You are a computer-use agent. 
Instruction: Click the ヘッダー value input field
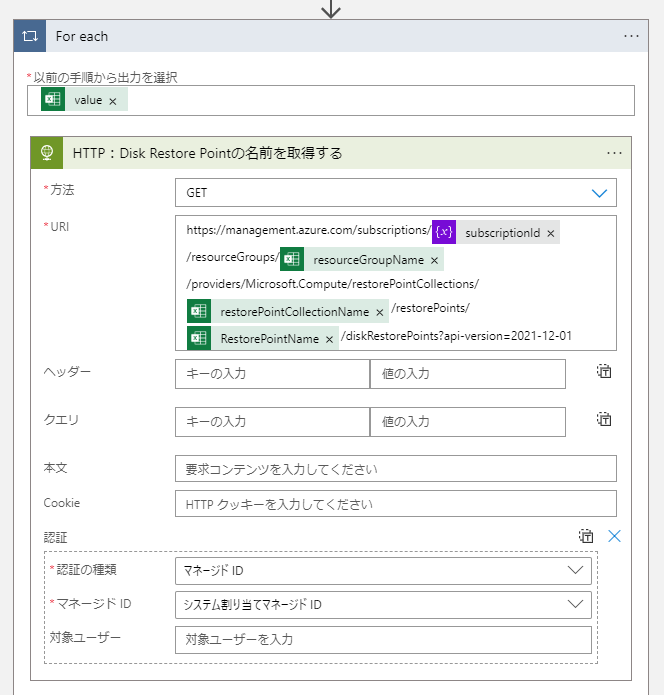pos(468,374)
